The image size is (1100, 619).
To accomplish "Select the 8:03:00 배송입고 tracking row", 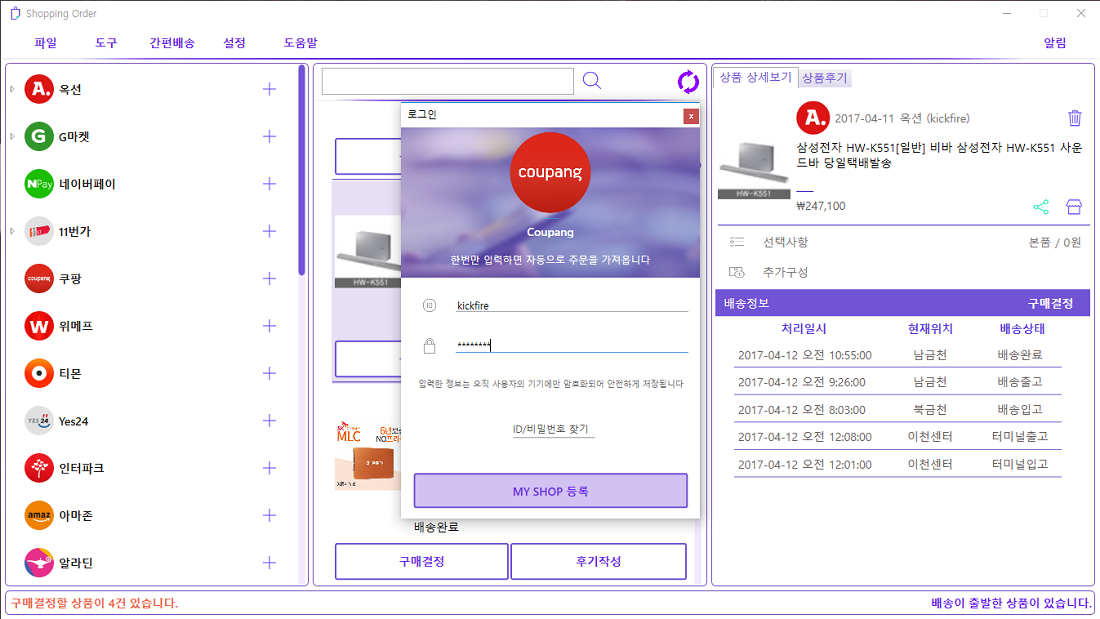I will coord(897,410).
